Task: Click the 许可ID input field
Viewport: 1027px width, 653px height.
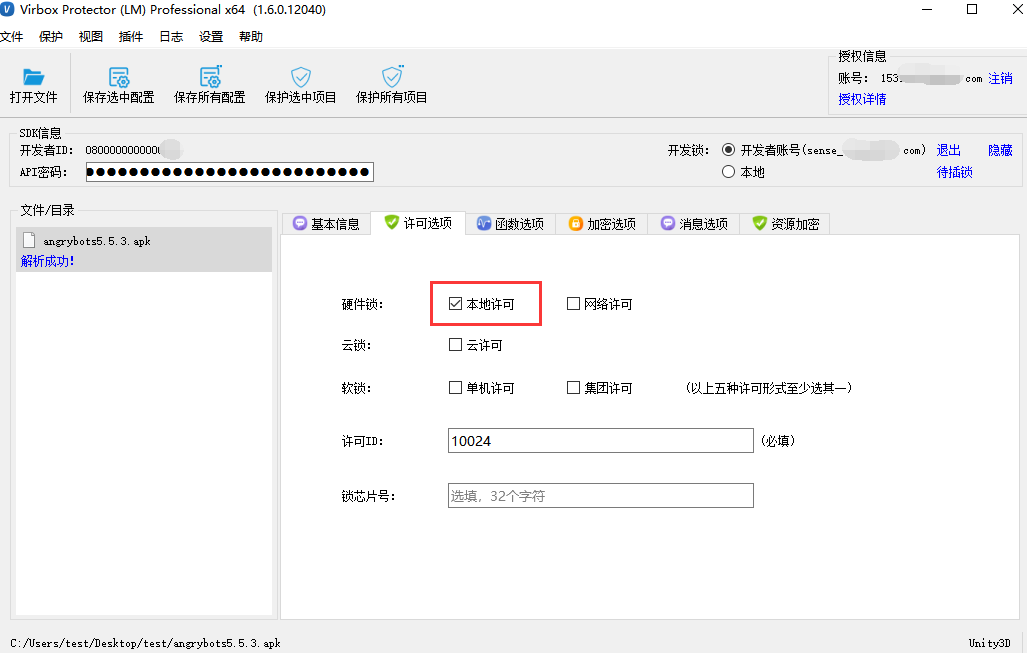Action: coord(601,441)
